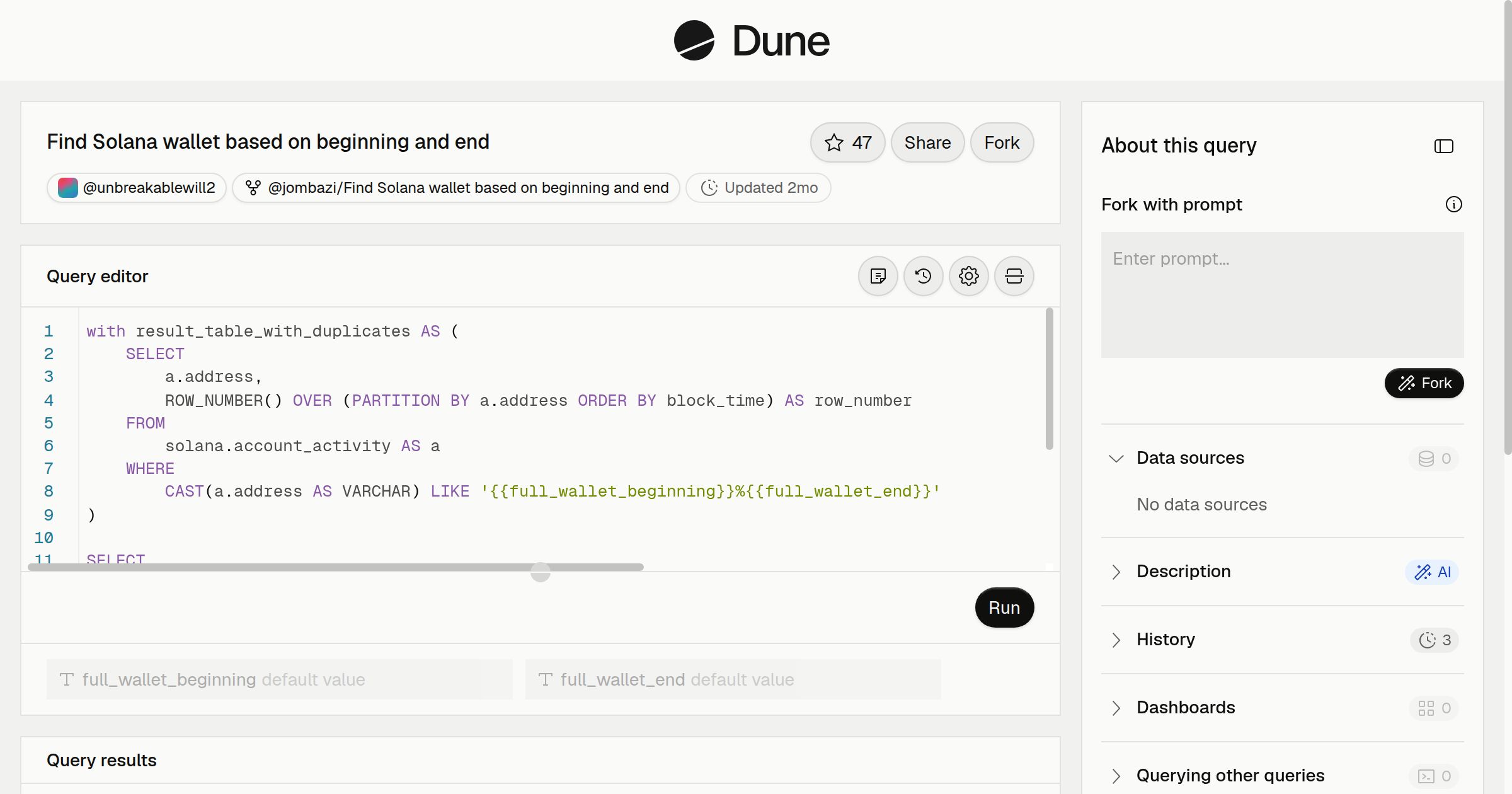Toggle the About this query sidebar panel icon
Image resolution: width=1512 pixels, height=794 pixels.
point(1444,146)
